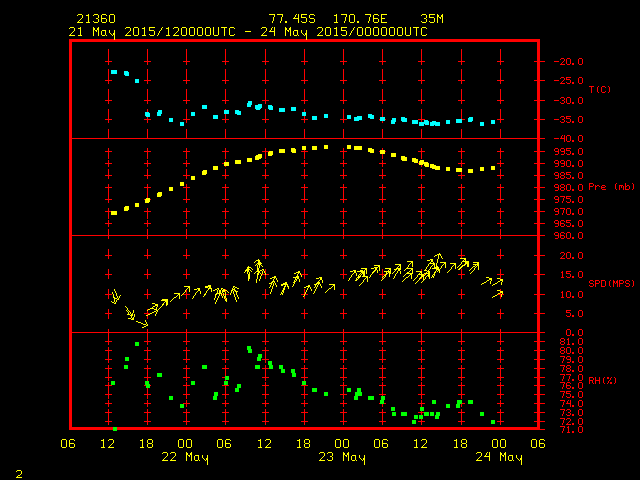Click the 00 hour label above 23 May

pyautogui.click(x=342, y=444)
